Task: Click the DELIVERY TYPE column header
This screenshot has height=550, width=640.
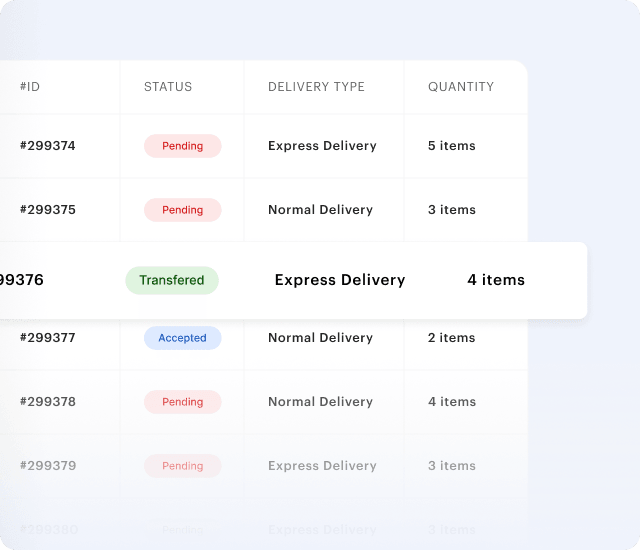Action: pos(316,87)
